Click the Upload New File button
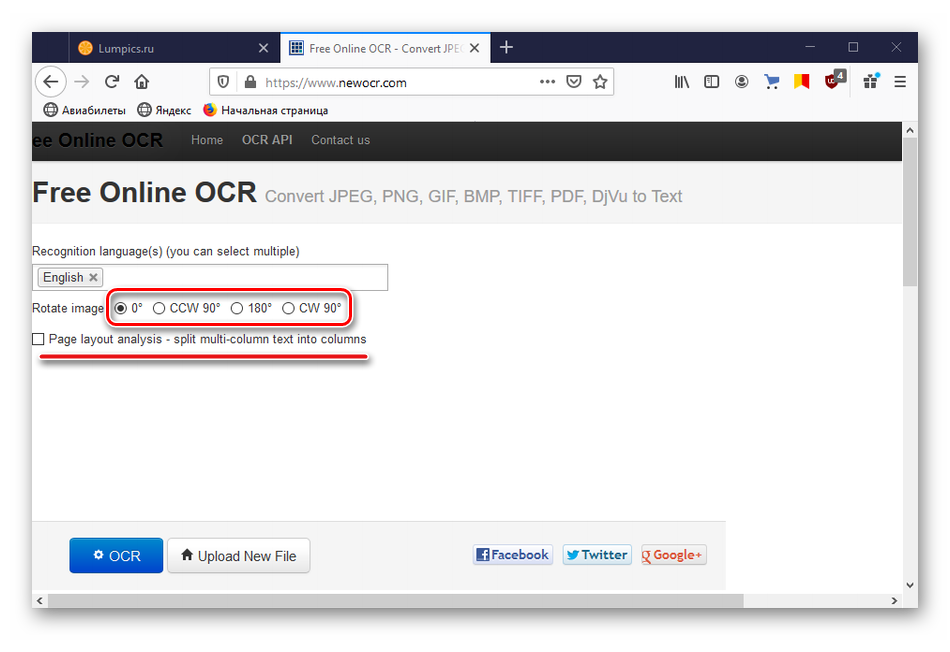 point(238,556)
